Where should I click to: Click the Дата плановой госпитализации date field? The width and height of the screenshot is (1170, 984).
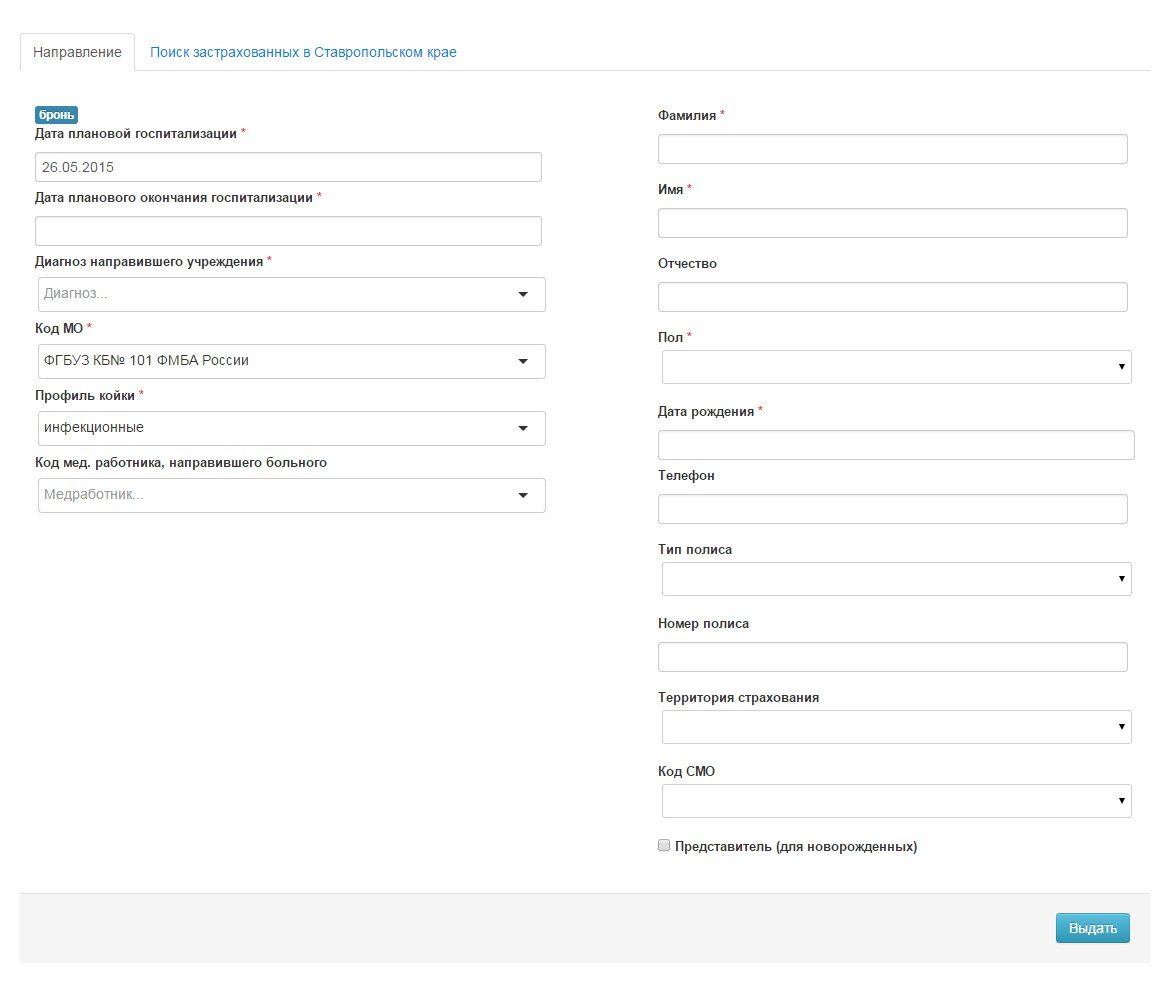(x=288, y=167)
